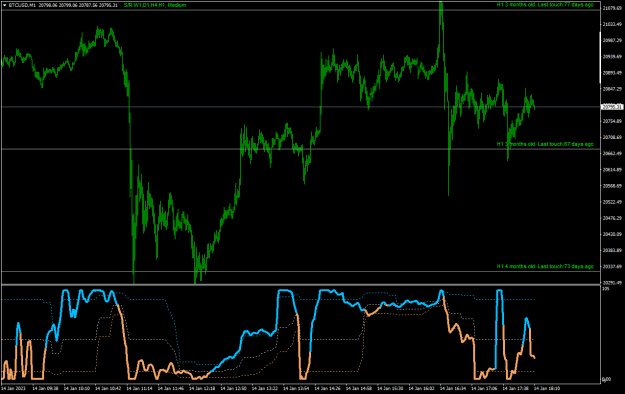Click the 20476.29 price axis value
625x394 pixels.
tap(612, 218)
